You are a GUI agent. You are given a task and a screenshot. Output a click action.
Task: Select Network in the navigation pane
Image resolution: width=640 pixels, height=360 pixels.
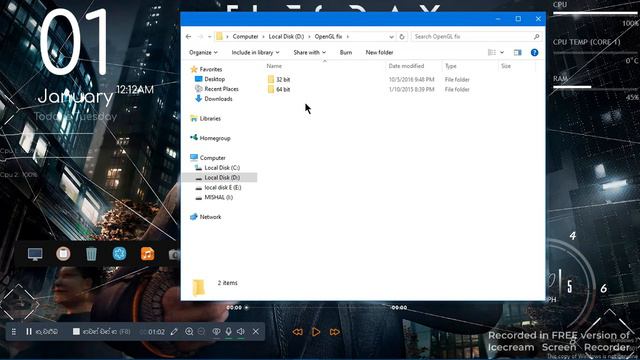point(210,217)
